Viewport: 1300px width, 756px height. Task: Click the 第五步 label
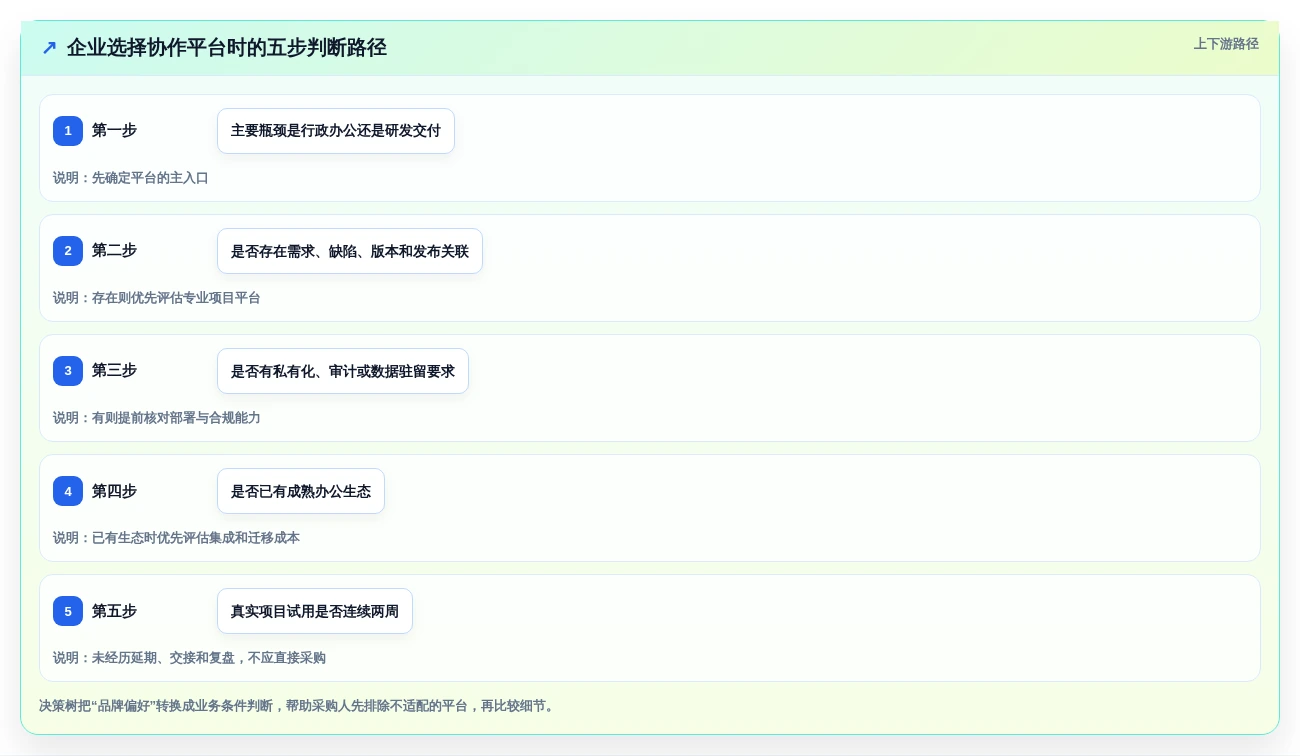pyautogui.click(x=114, y=610)
